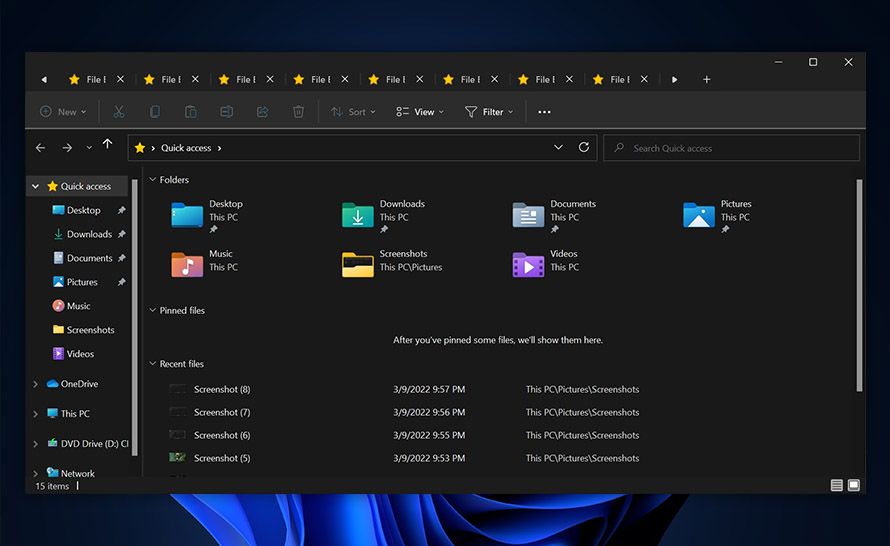The width and height of the screenshot is (890, 546).
Task: Click the breadcrumb chevron after Quick access
Action: tap(220, 148)
